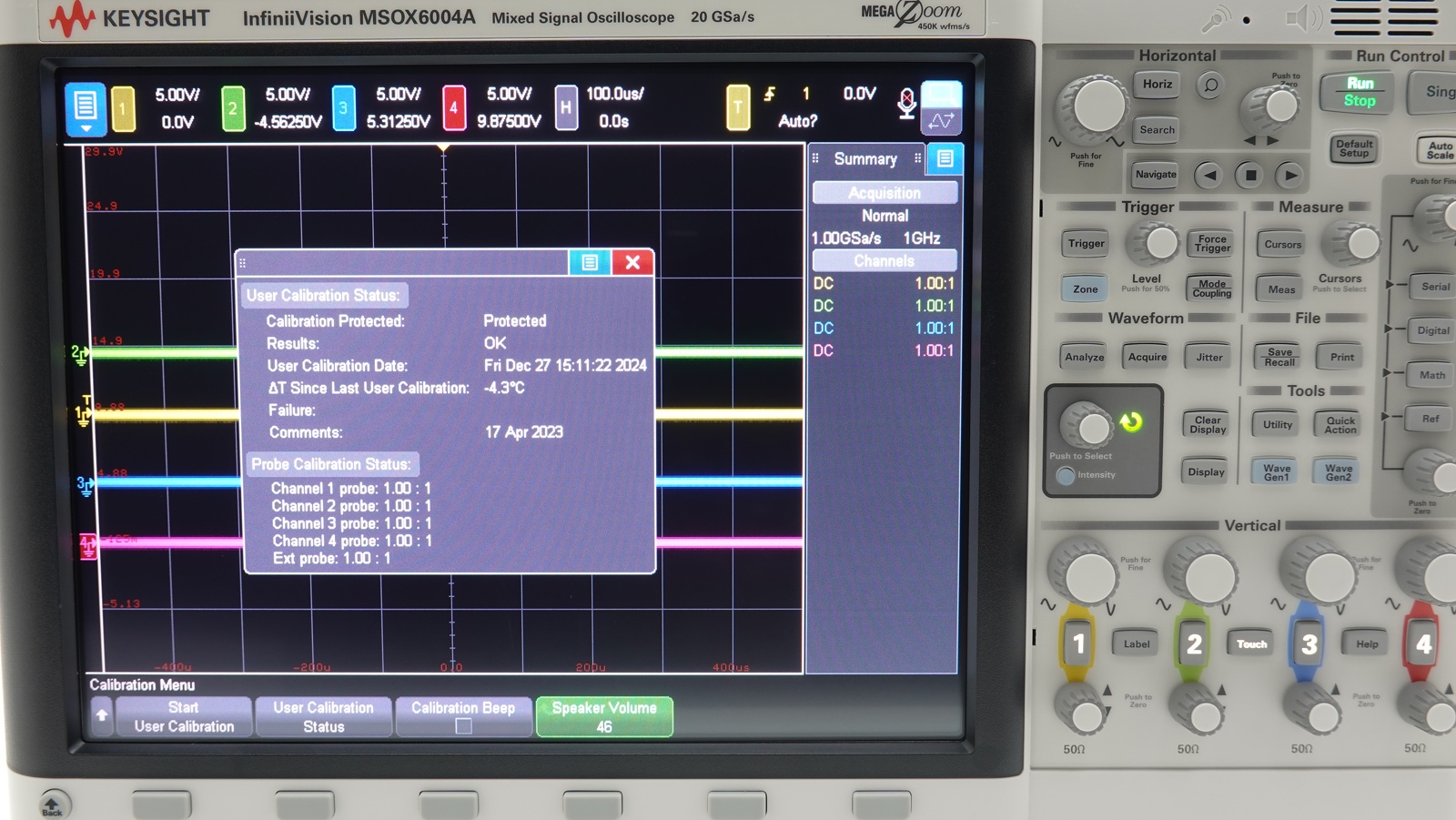Tap the waveform draw mode icon

(x=941, y=120)
